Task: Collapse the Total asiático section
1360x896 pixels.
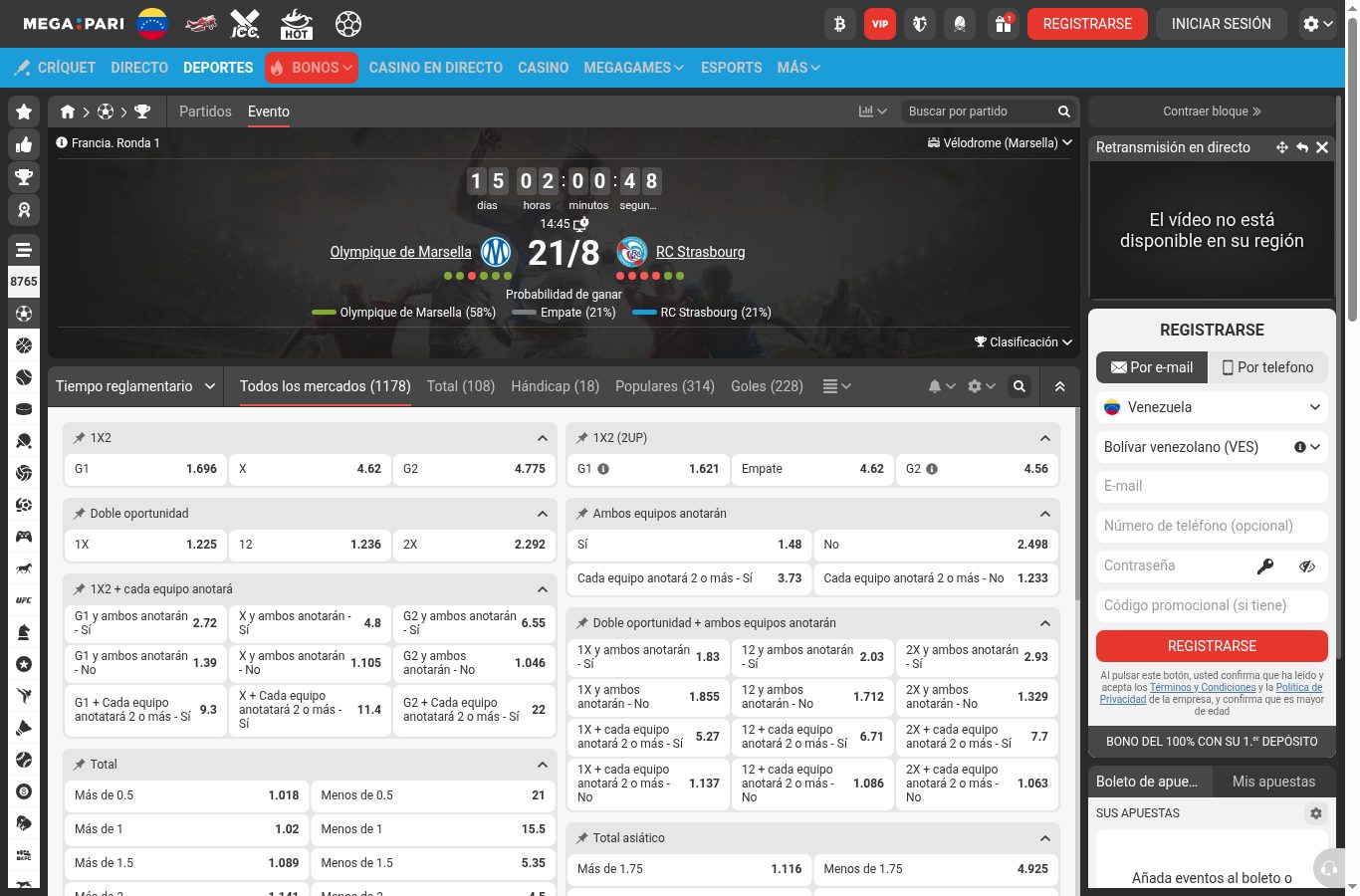Action: (x=1045, y=838)
